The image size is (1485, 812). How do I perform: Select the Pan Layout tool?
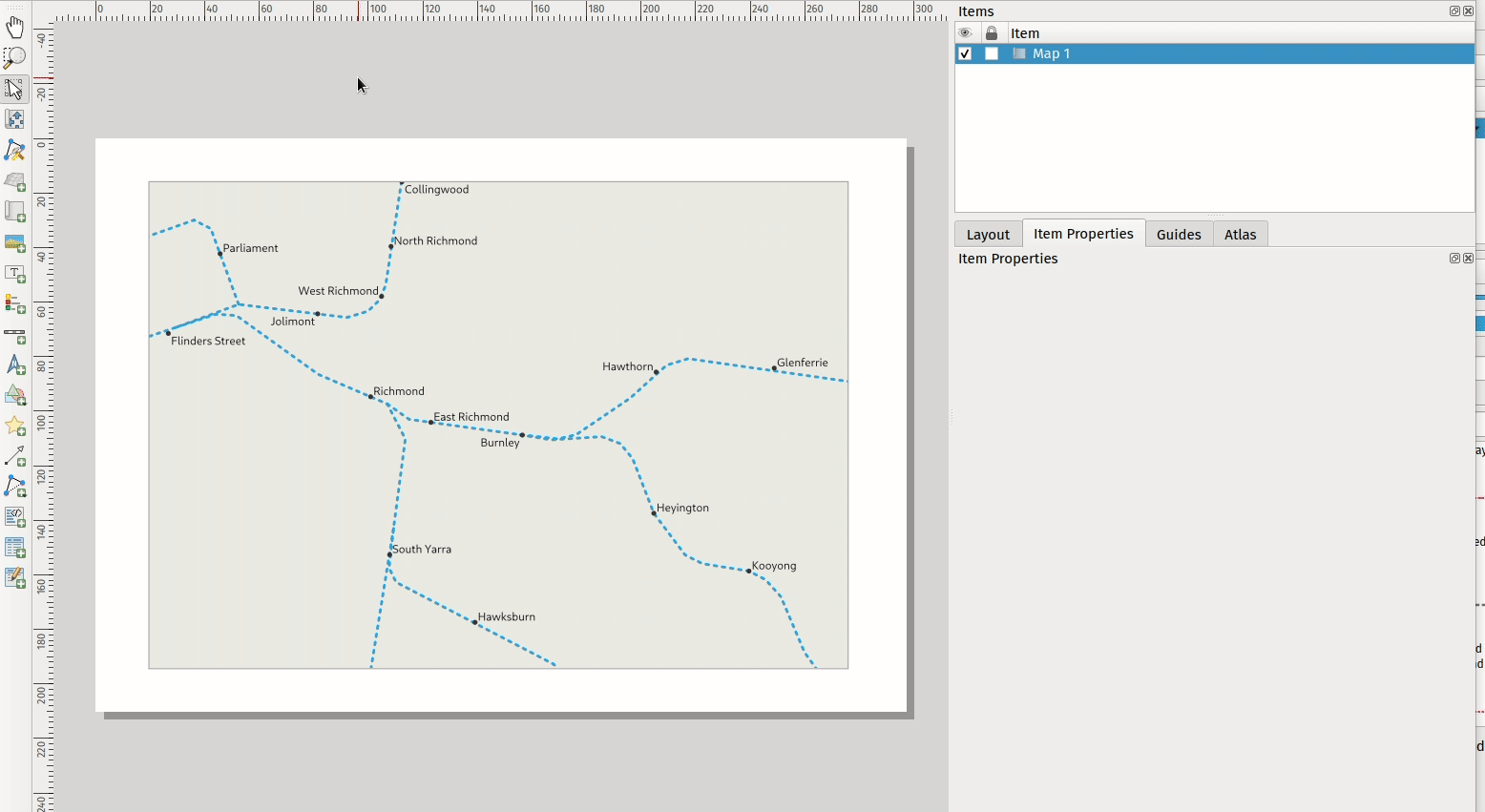point(14,27)
